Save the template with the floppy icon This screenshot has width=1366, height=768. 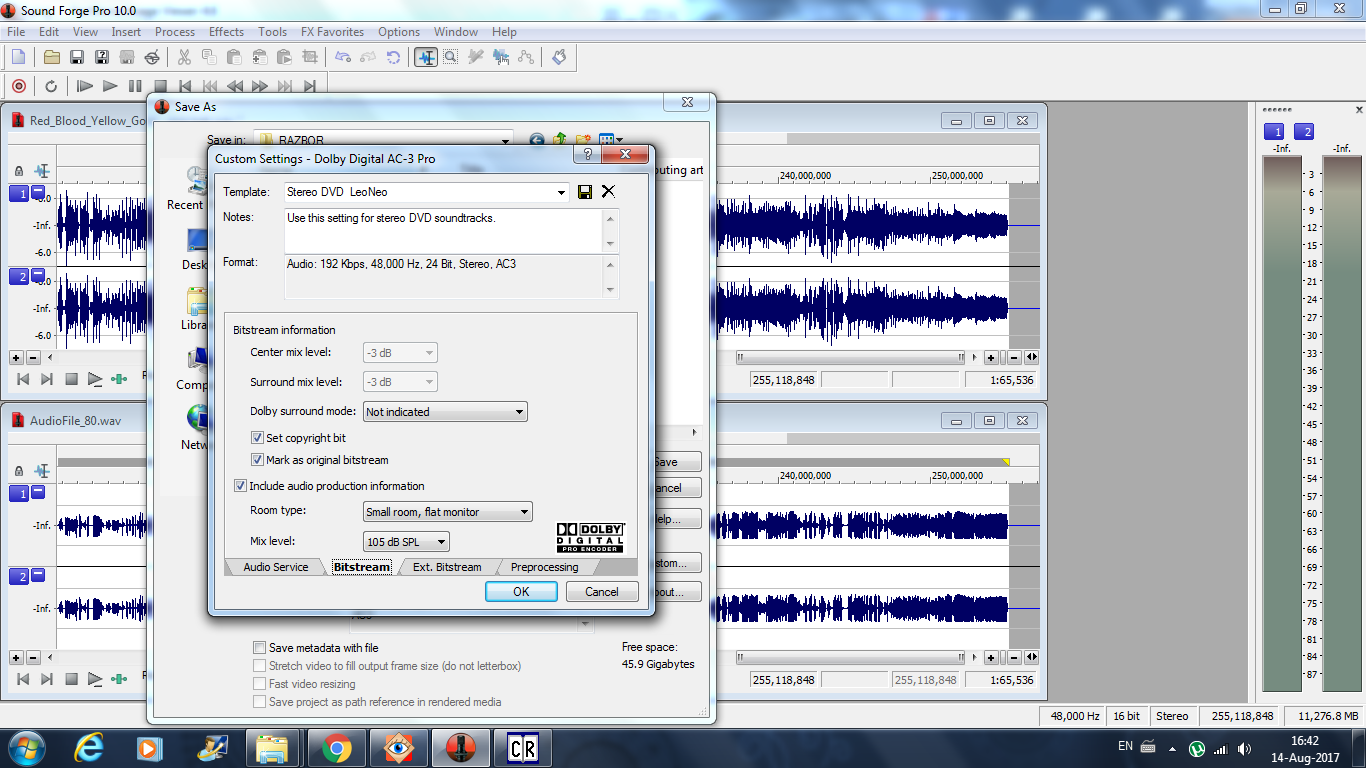coord(585,192)
